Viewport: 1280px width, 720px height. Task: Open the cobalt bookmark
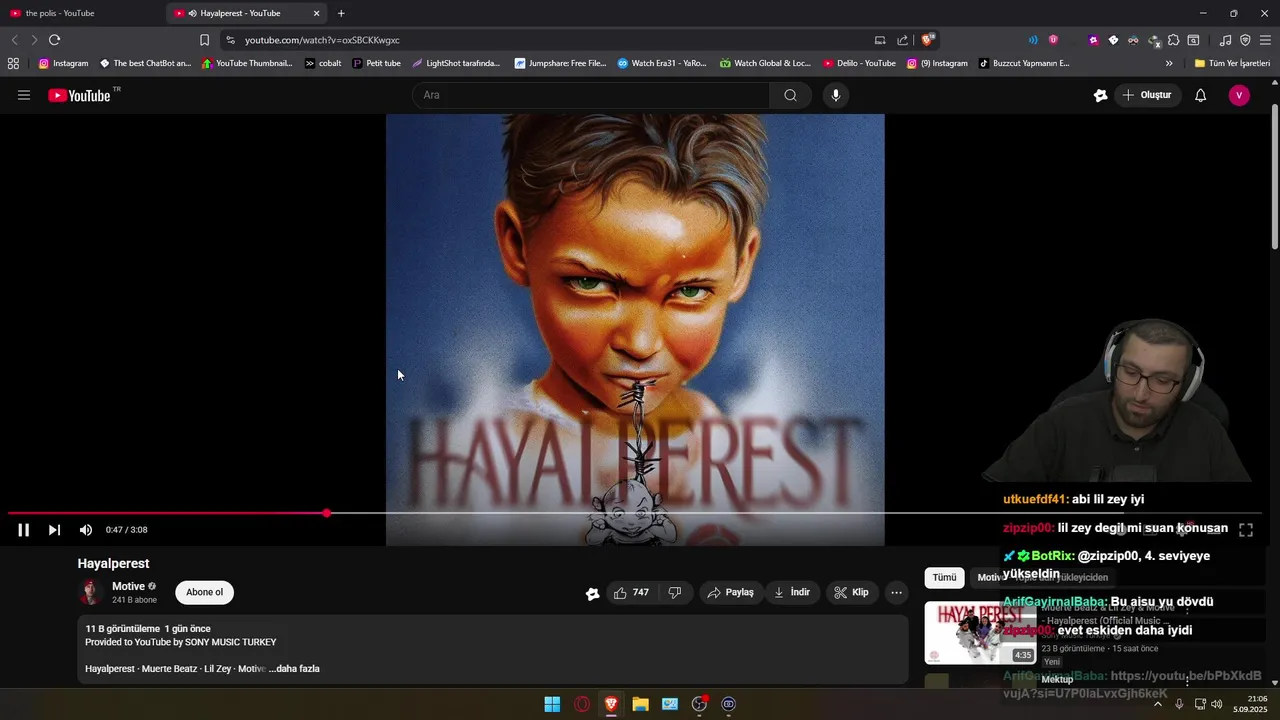point(323,63)
